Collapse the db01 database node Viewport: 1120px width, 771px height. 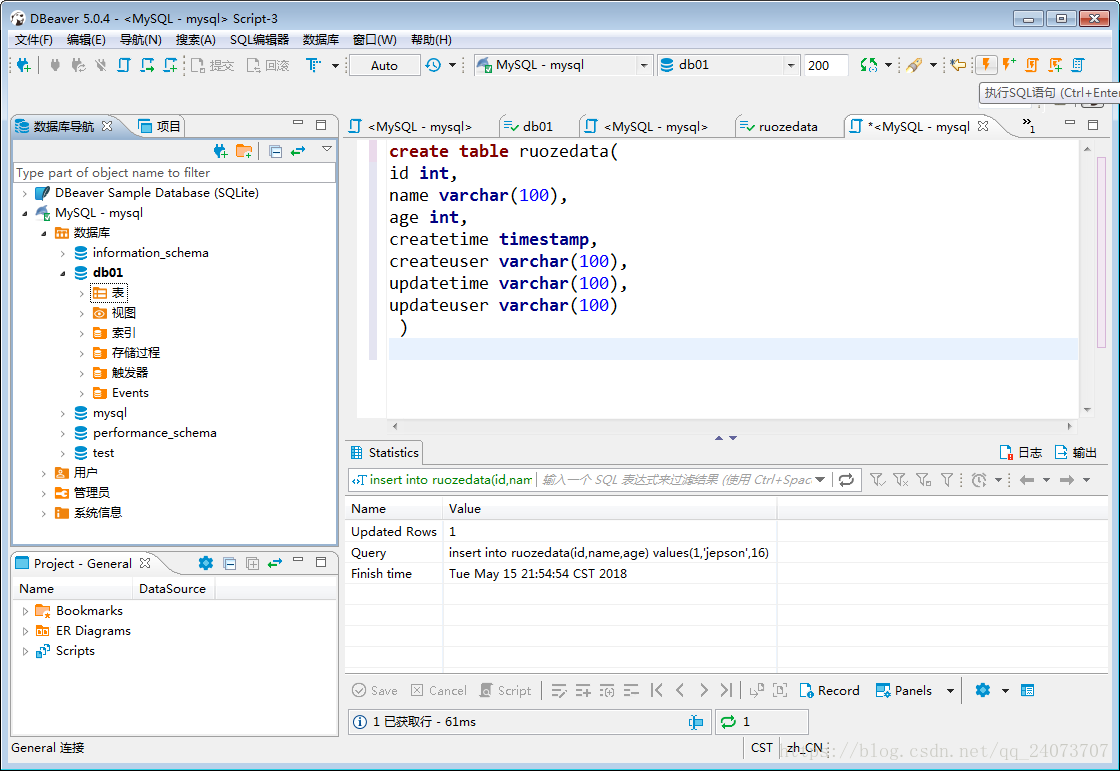click(x=62, y=273)
